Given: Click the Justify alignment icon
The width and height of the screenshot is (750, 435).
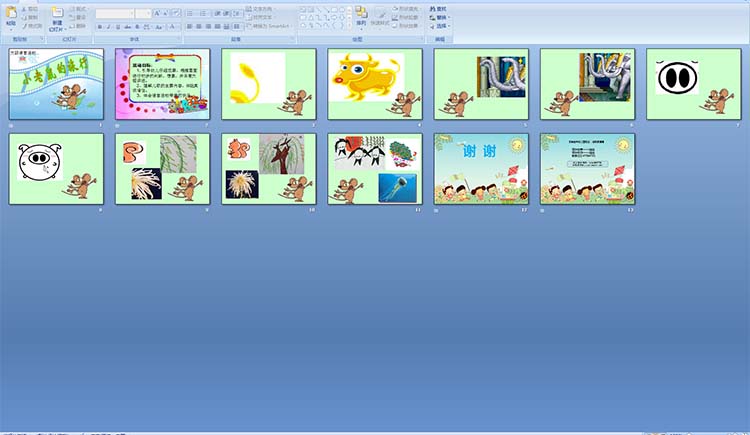Looking at the screenshot, I should tap(218, 27).
